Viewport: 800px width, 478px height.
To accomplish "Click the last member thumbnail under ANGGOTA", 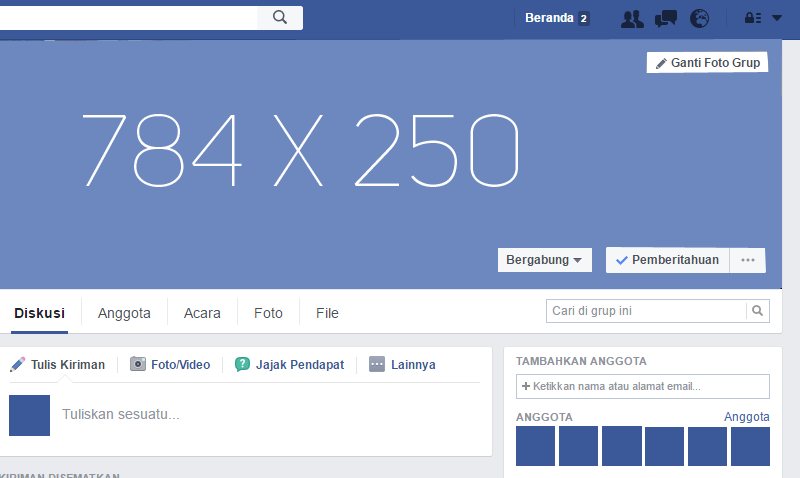I will coord(750,446).
